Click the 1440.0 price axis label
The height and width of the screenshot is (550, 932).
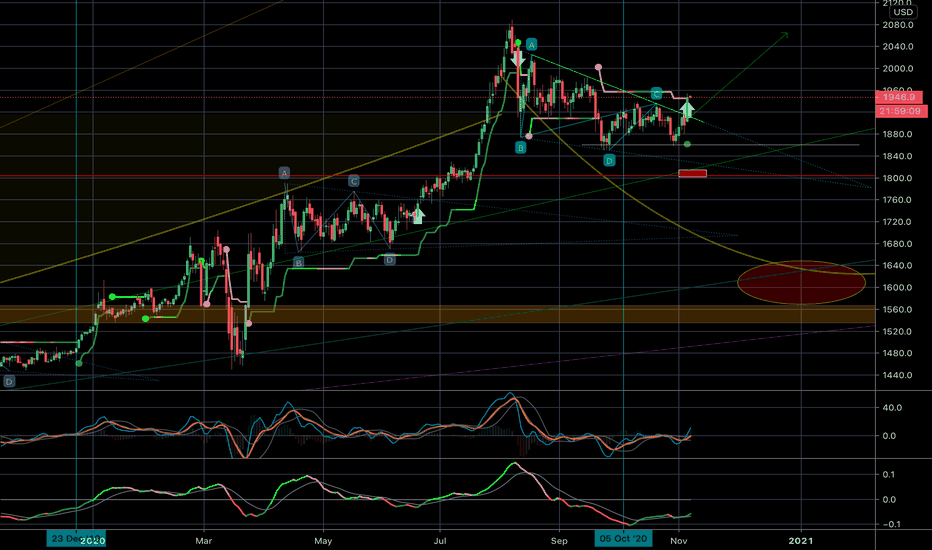pyautogui.click(x=898, y=375)
